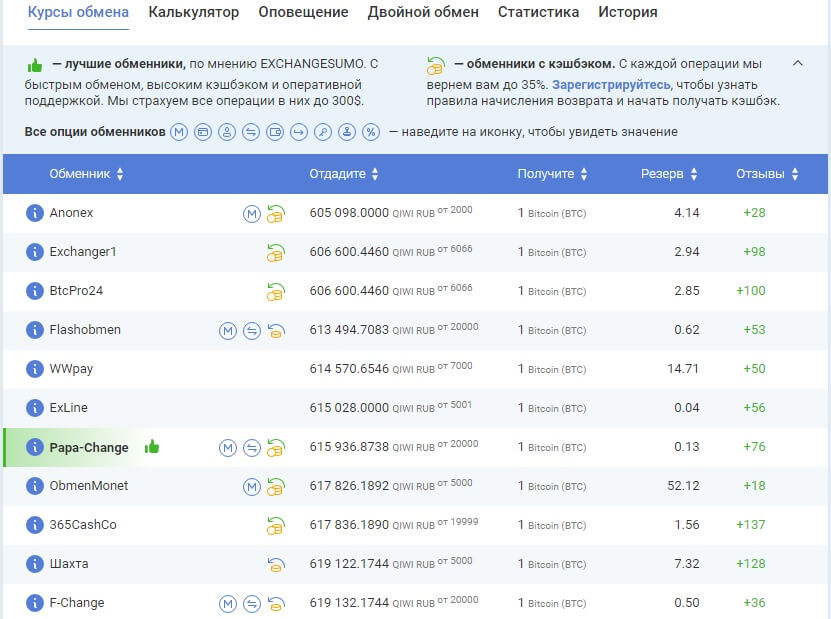Click rate 619 132.1744 in F-Change row
Screen dimensions: 831x619
(x=349, y=603)
